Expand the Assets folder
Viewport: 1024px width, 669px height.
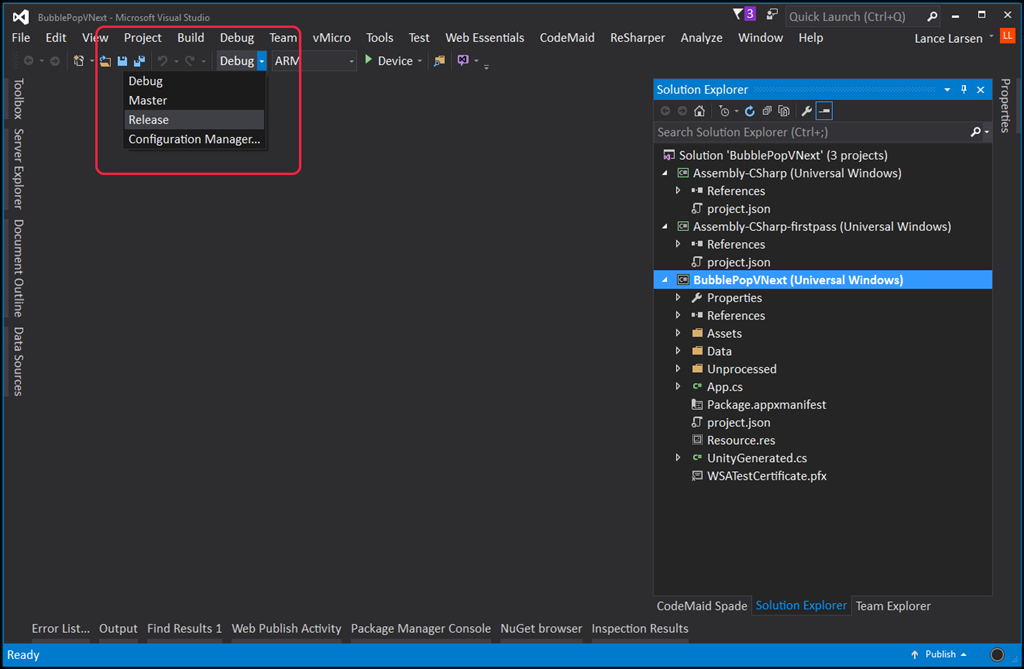coord(679,333)
